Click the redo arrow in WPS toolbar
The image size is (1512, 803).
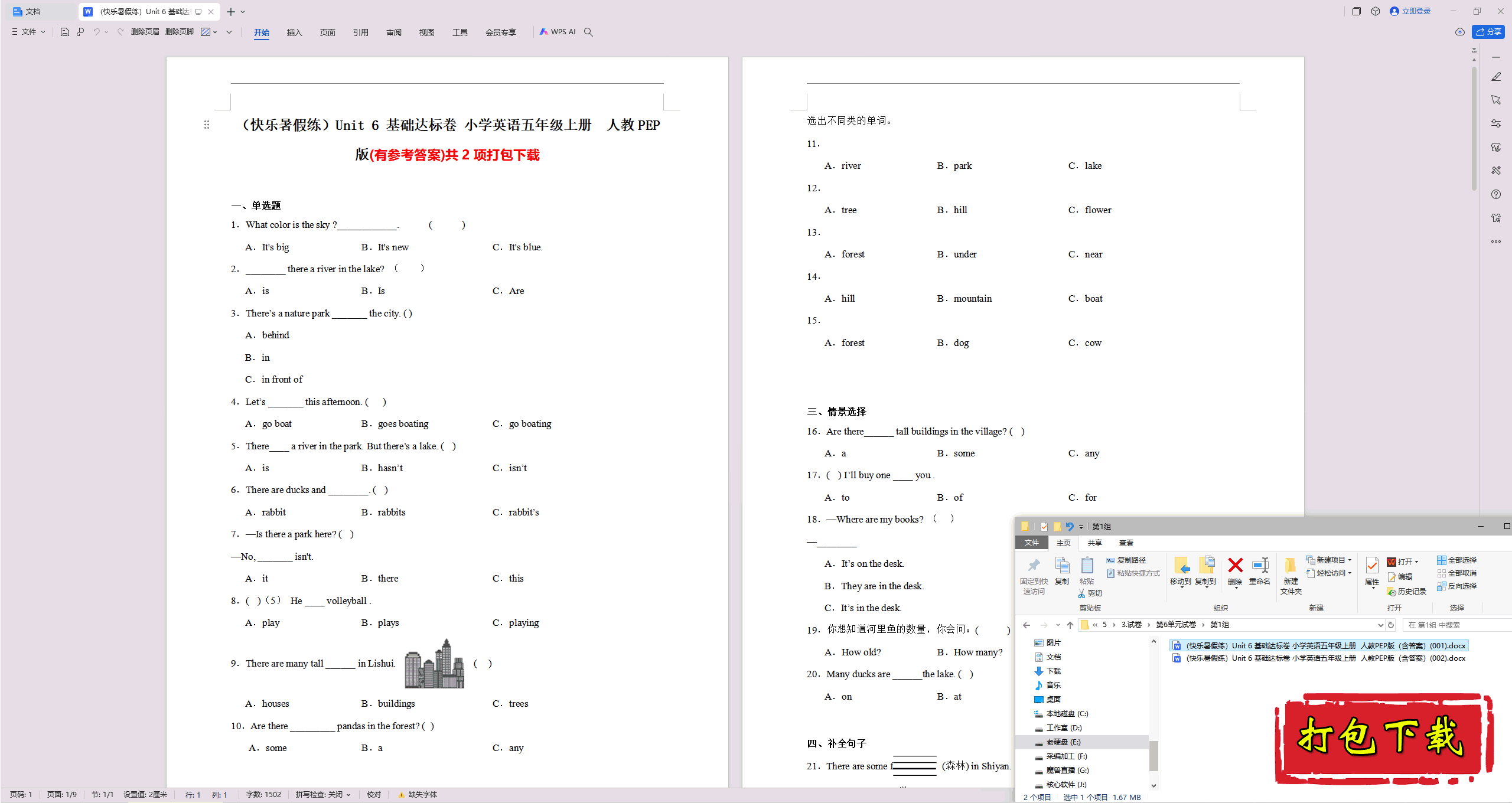click(x=120, y=32)
